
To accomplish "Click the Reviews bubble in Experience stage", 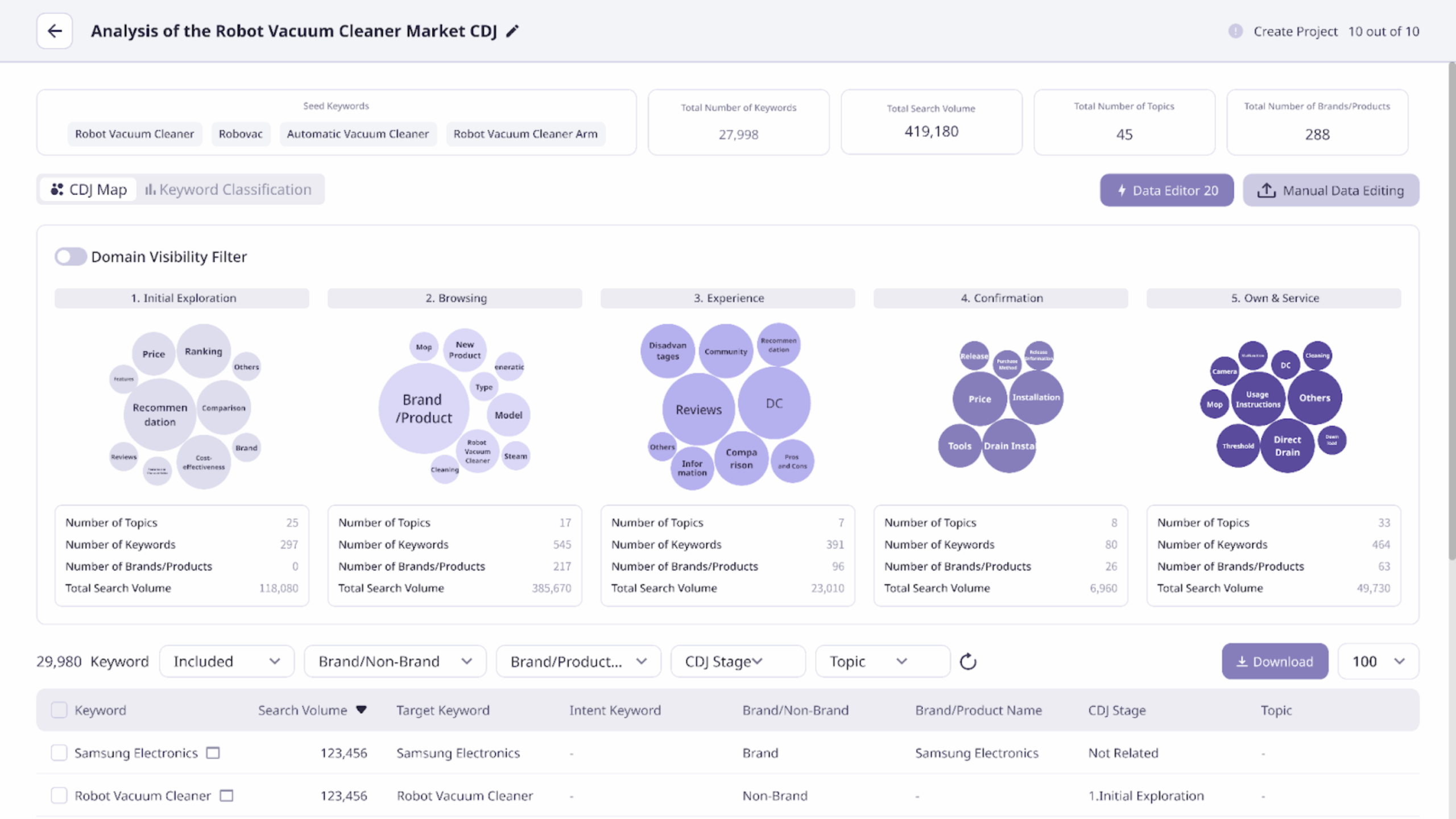I will [x=698, y=409].
